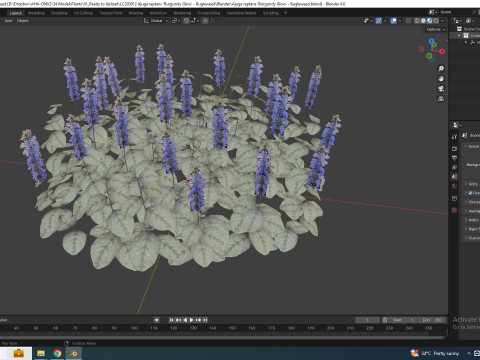The image size is (480, 360).
Task: Click the pan view hand icon
Action: pos(441,79)
